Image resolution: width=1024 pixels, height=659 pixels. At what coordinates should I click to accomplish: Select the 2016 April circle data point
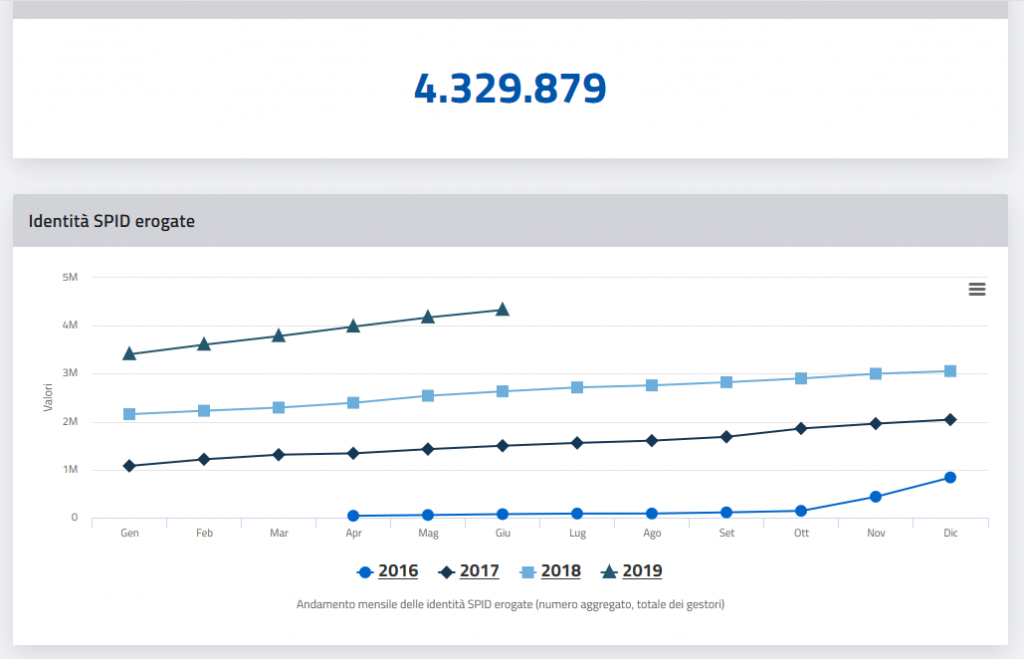[354, 516]
